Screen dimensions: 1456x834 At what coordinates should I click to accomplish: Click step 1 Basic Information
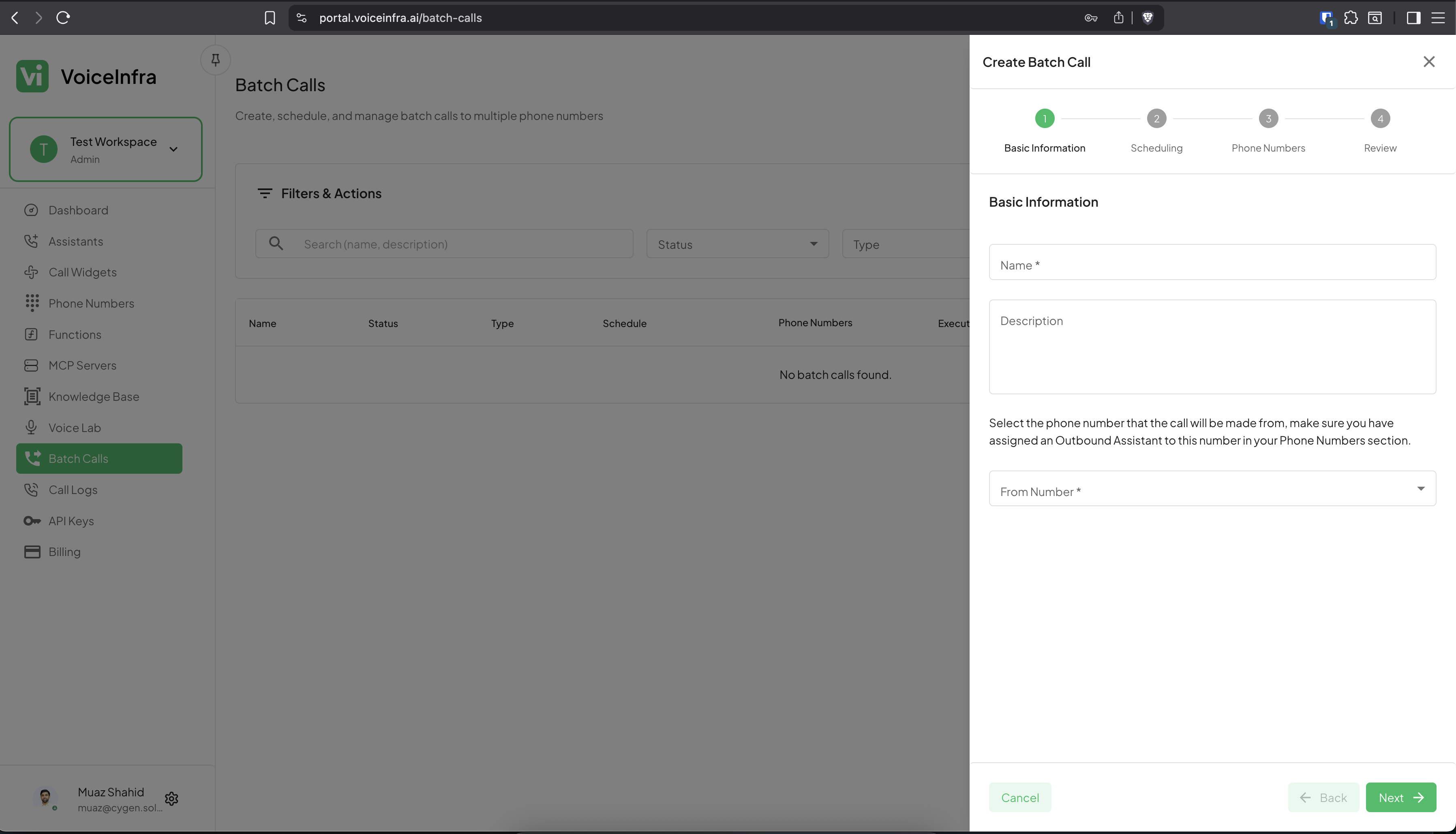click(x=1044, y=132)
